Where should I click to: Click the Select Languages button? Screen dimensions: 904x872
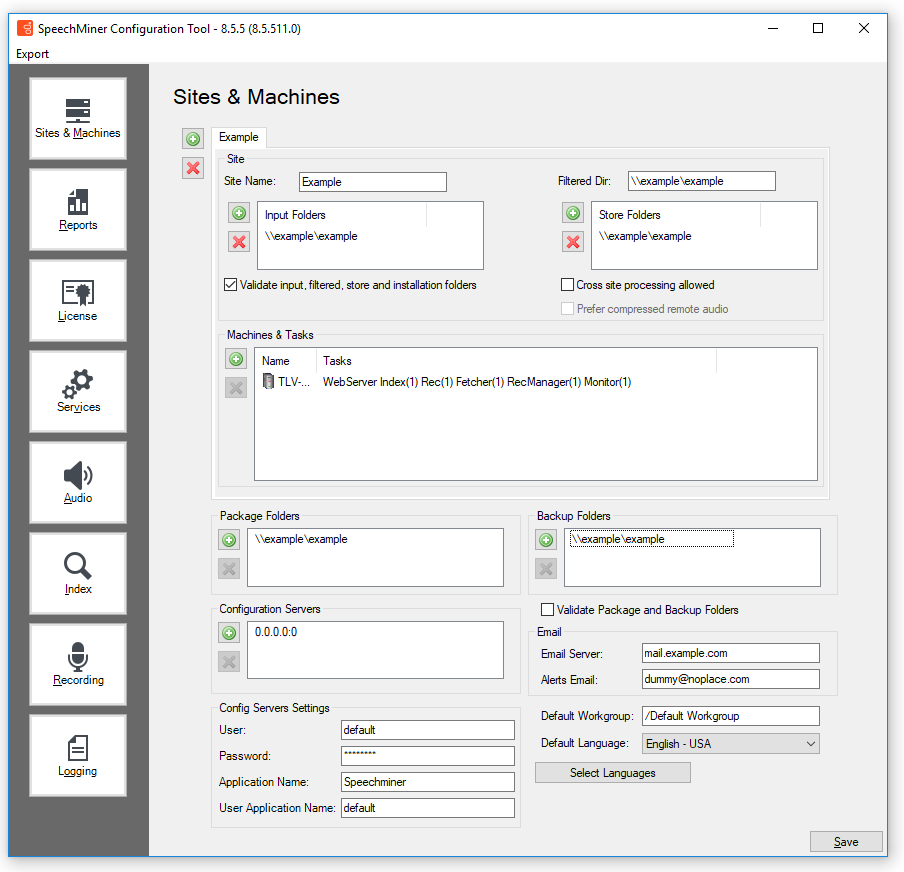pos(612,773)
